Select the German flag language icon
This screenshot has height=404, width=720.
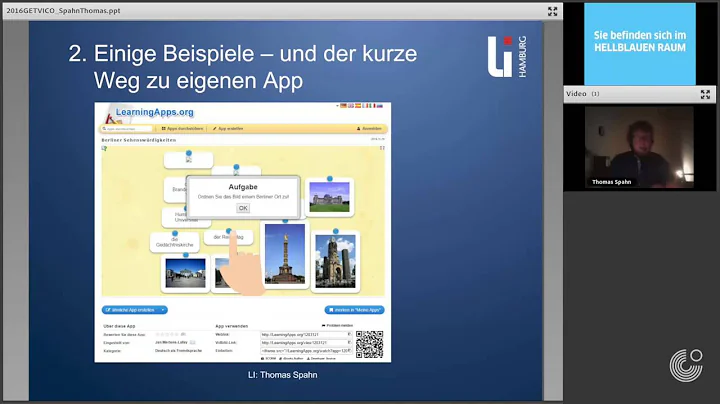point(343,106)
